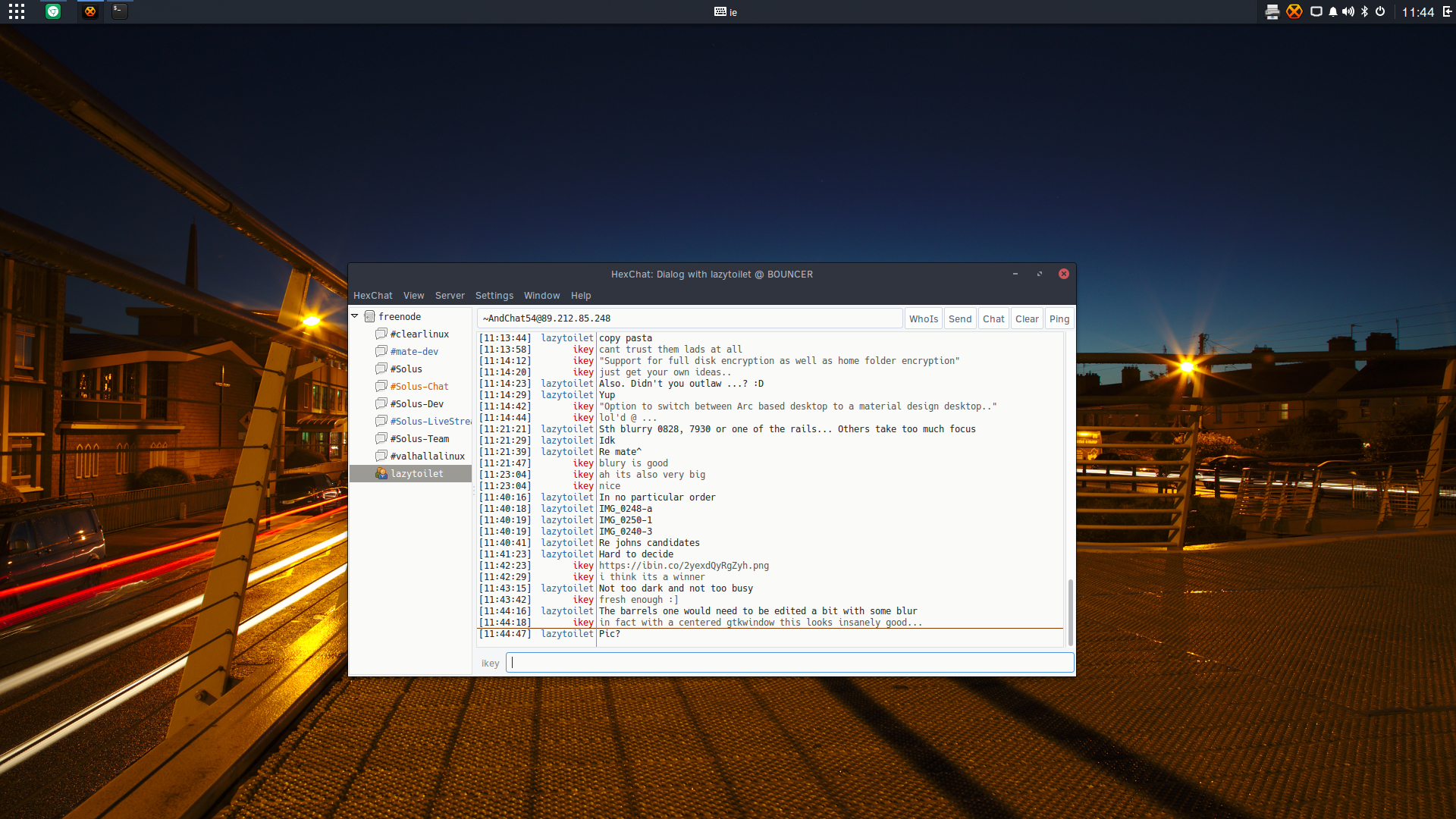Viewport: 1456px width, 819px height.
Task: Open the View menu
Action: point(414,296)
